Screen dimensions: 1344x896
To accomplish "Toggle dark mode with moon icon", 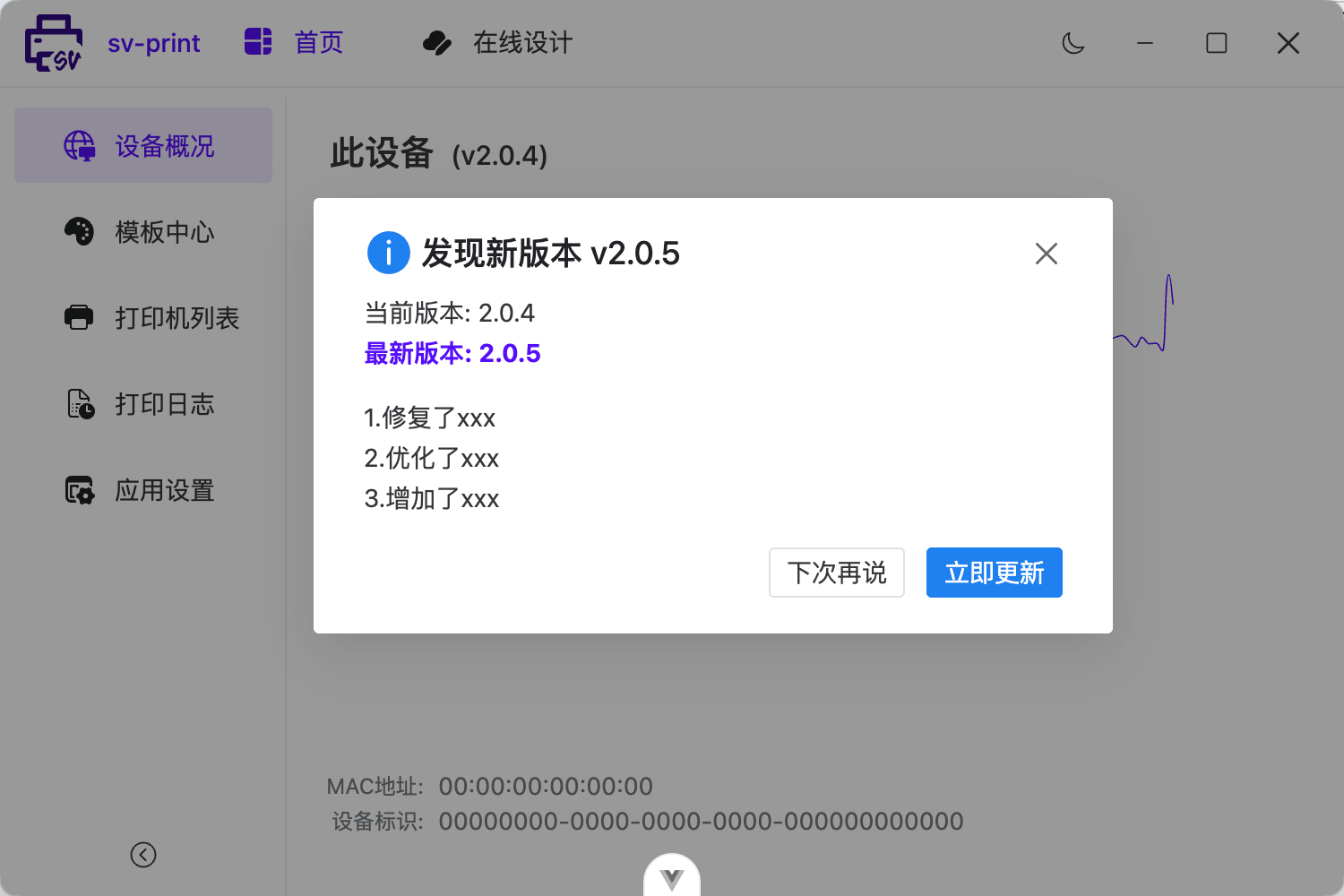I will tap(1073, 43).
